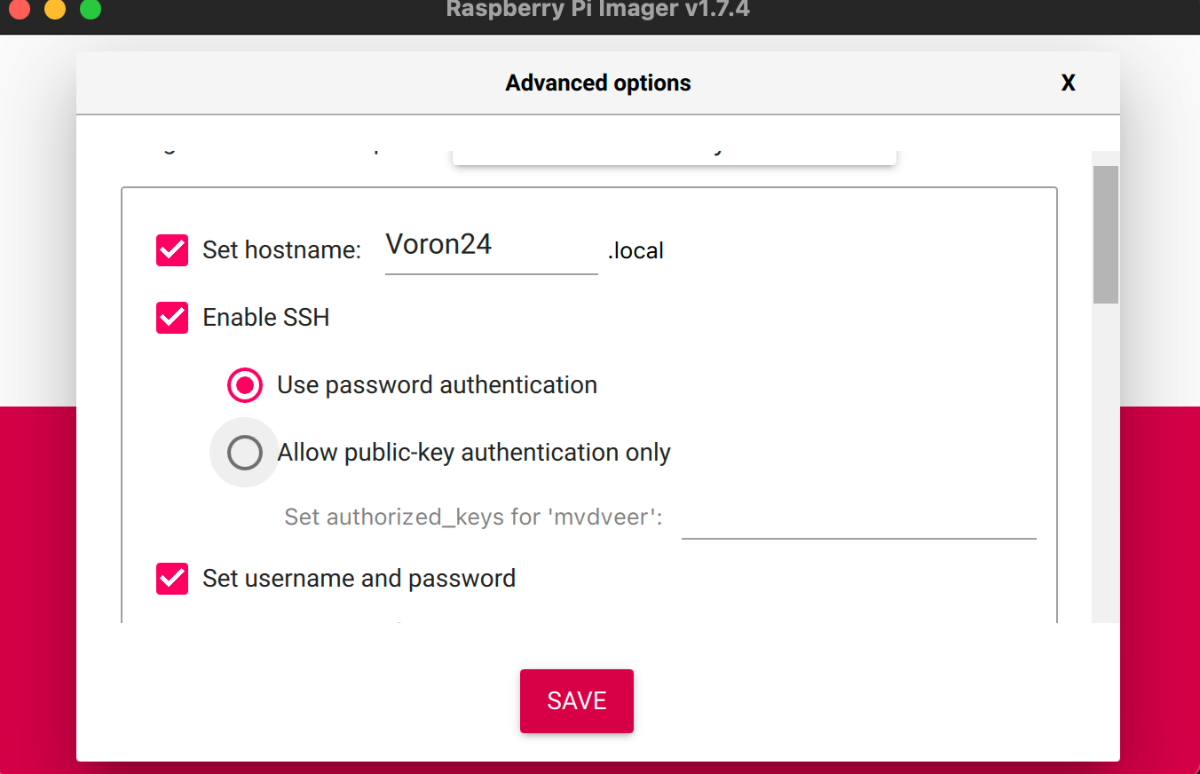Click the 'Enable SSH' label text
The image size is (1200, 774).
pos(266,317)
